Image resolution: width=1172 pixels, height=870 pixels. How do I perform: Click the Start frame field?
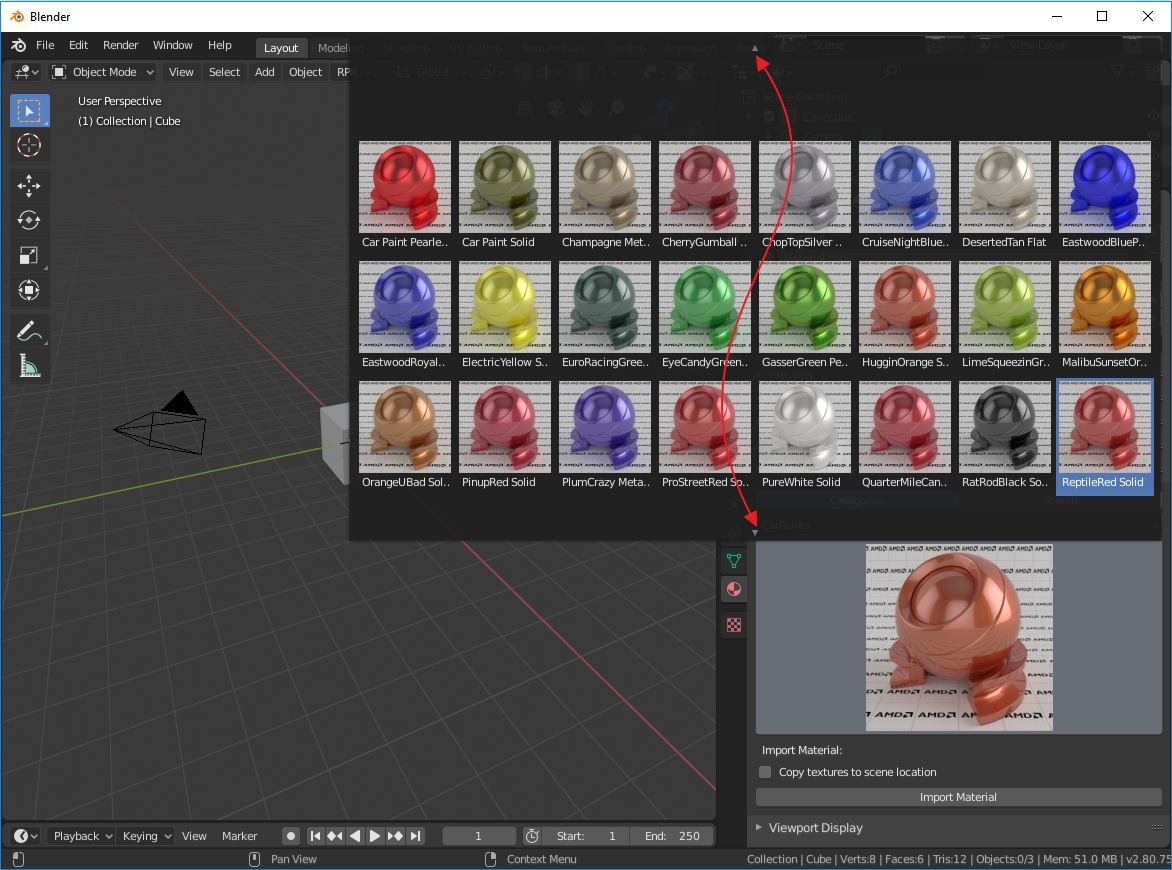click(587, 836)
